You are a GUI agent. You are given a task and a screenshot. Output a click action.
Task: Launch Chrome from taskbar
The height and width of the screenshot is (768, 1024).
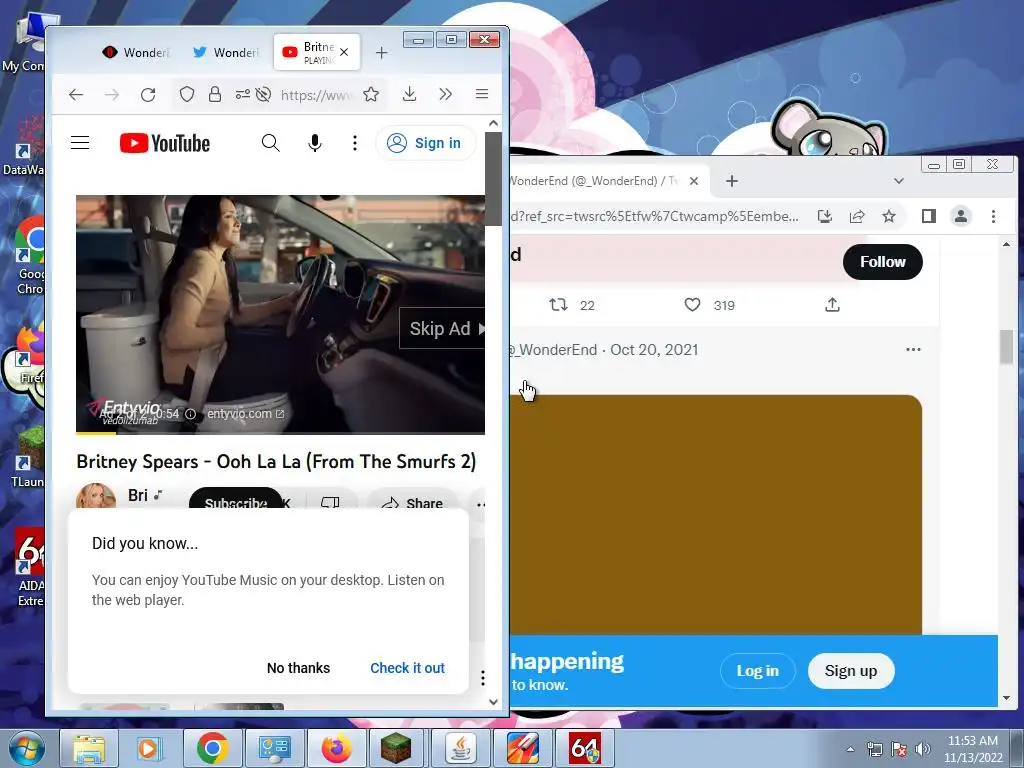coord(212,748)
